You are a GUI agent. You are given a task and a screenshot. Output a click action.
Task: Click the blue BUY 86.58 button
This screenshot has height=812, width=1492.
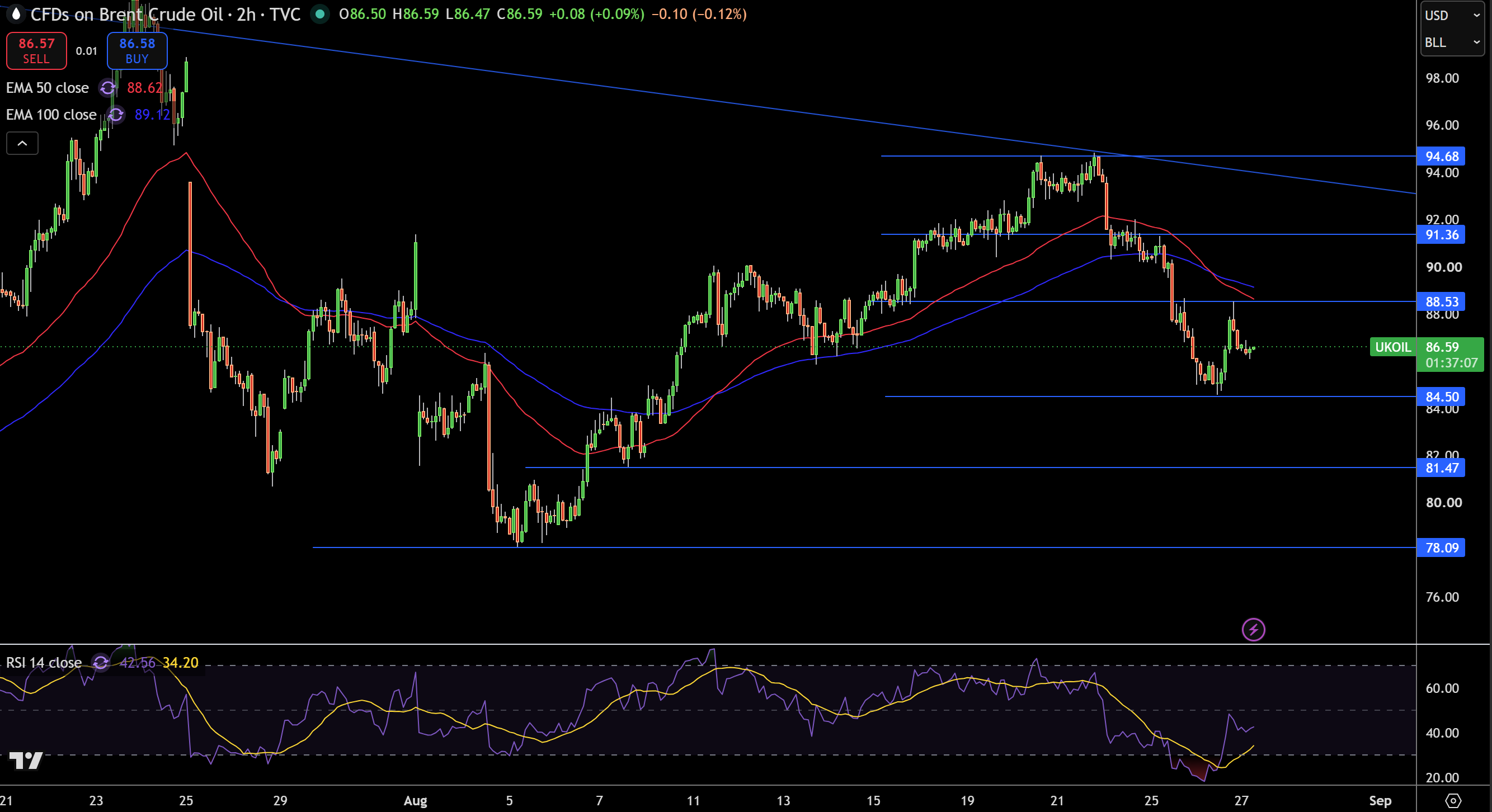tap(137, 51)
